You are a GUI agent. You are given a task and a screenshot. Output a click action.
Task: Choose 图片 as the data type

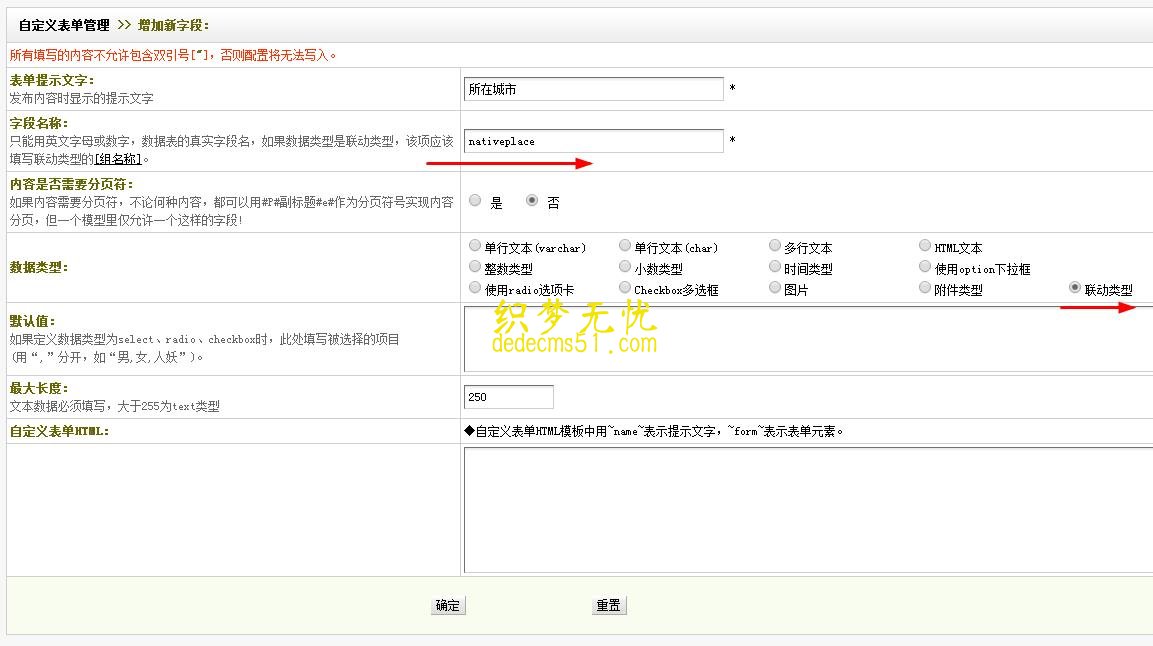(776, 287)
